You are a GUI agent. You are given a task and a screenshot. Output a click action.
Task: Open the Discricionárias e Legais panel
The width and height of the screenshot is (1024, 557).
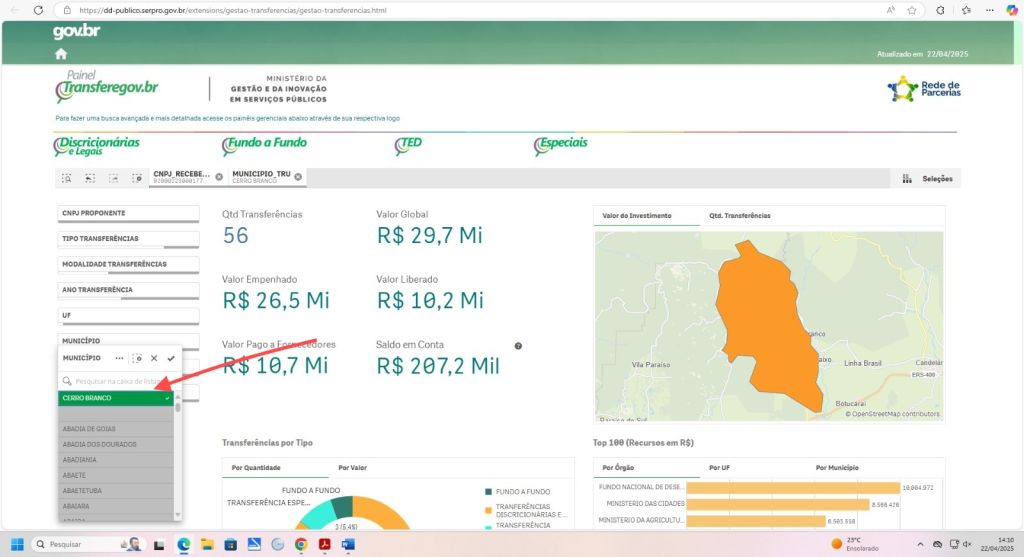97,146
